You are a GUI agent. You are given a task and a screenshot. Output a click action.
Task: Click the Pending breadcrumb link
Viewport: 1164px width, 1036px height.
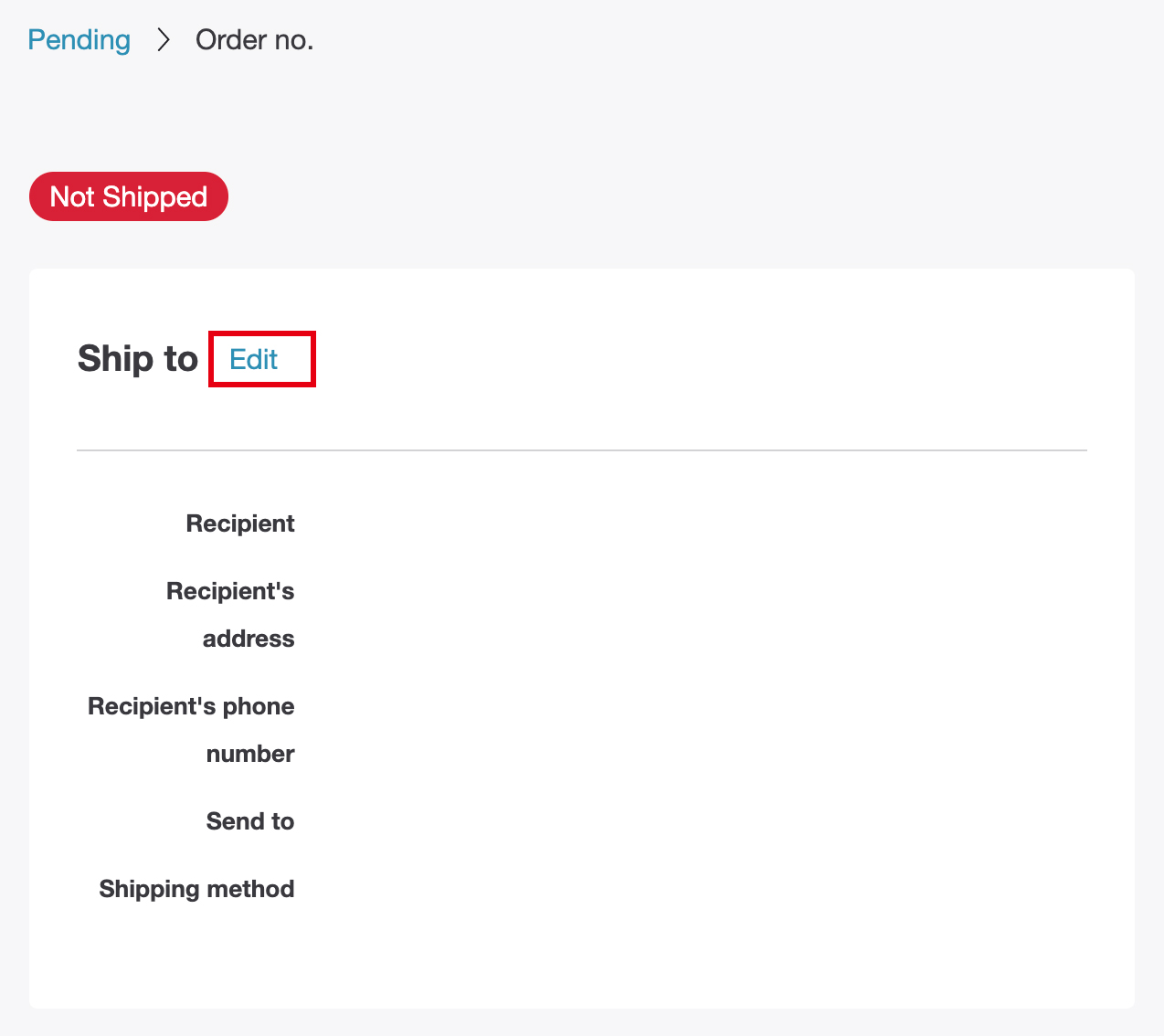coord(79,40)
